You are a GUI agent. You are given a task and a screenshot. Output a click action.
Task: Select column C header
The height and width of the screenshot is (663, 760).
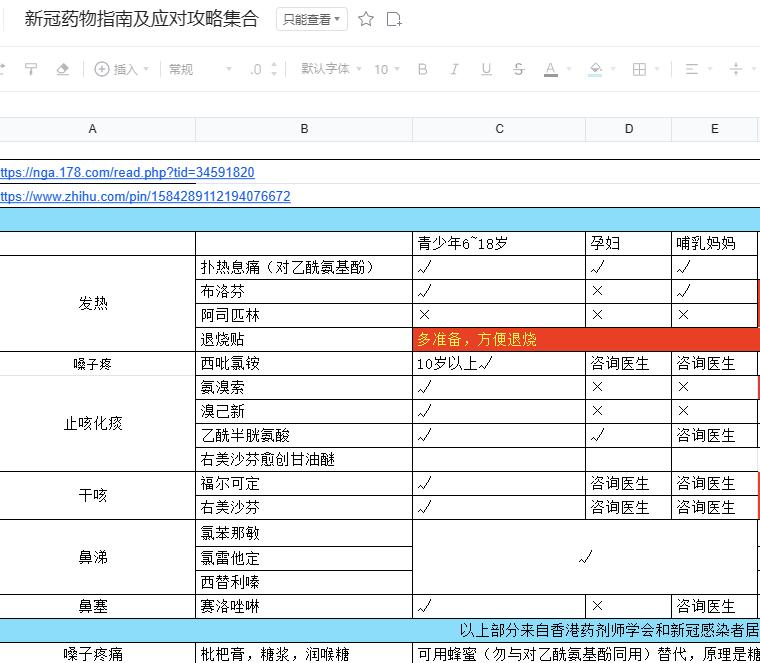[499, 129]
